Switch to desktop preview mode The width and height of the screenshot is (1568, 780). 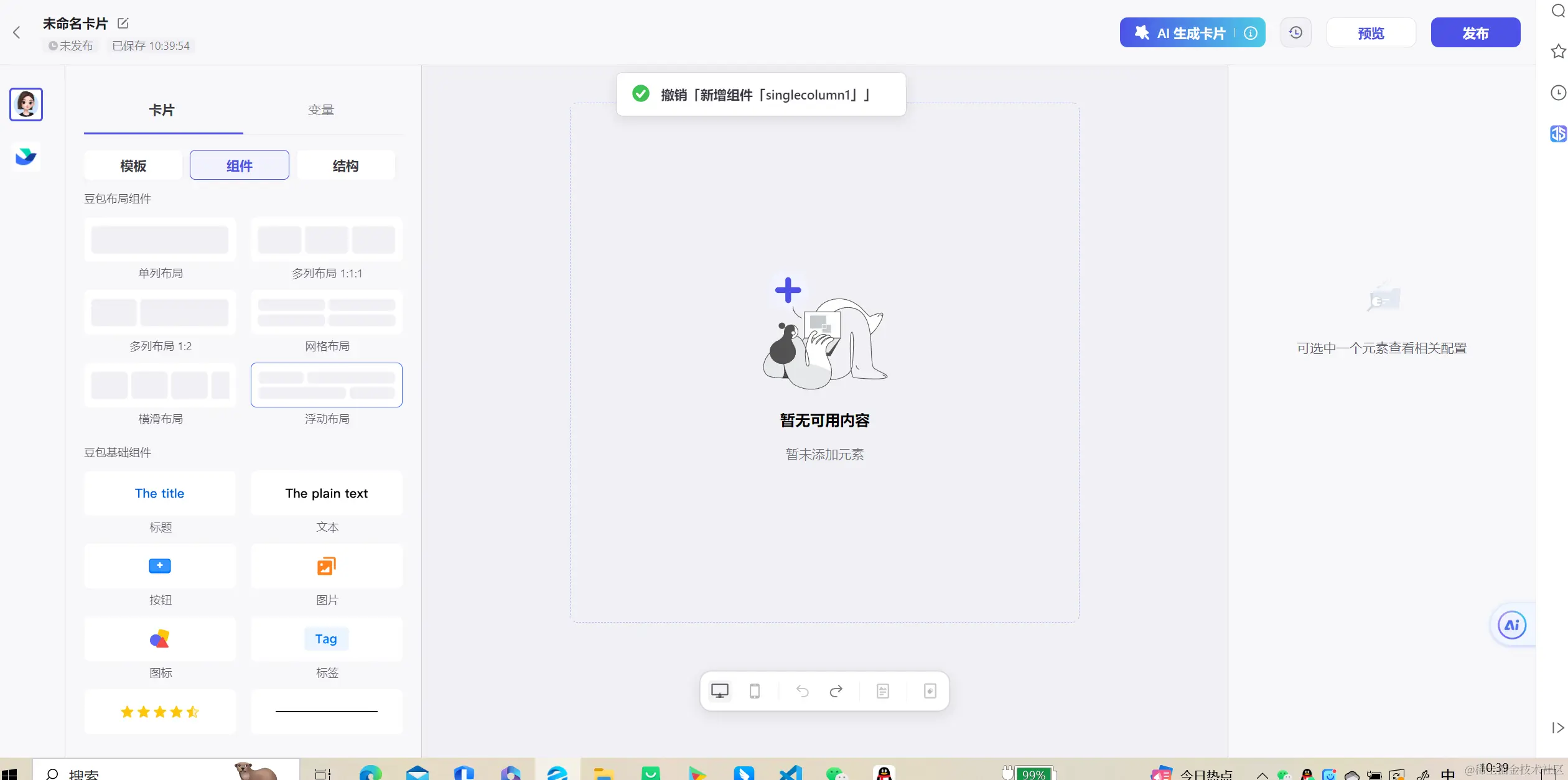[720, 690]
